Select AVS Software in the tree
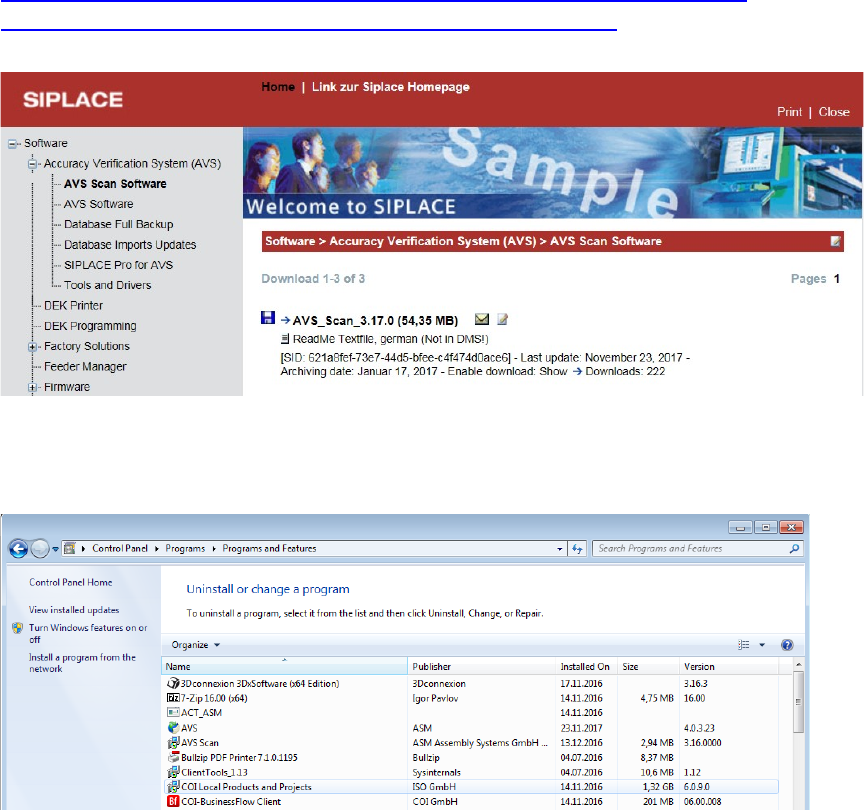 (x=99, y=204)
